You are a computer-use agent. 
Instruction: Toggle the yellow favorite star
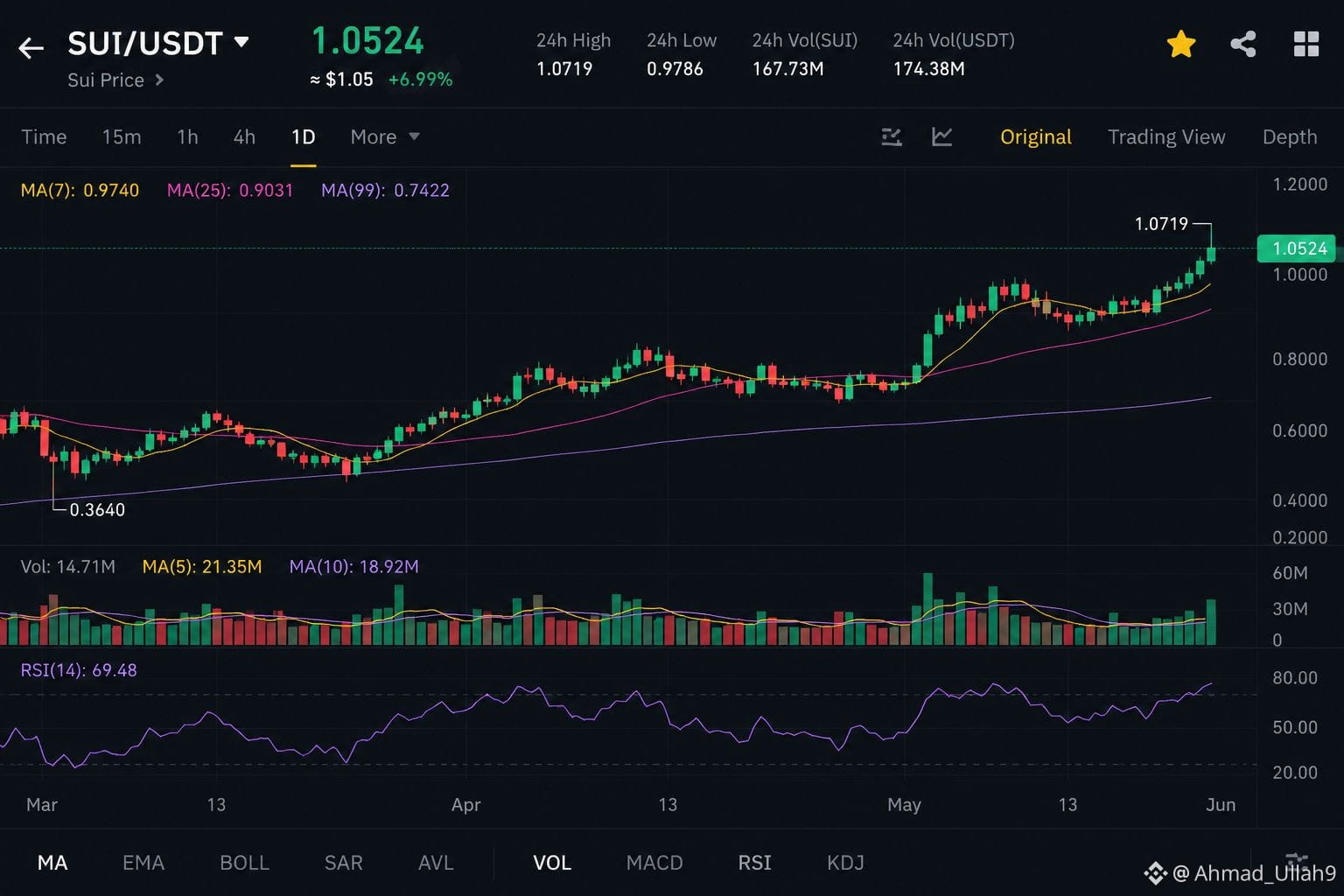click(1180, 44)
